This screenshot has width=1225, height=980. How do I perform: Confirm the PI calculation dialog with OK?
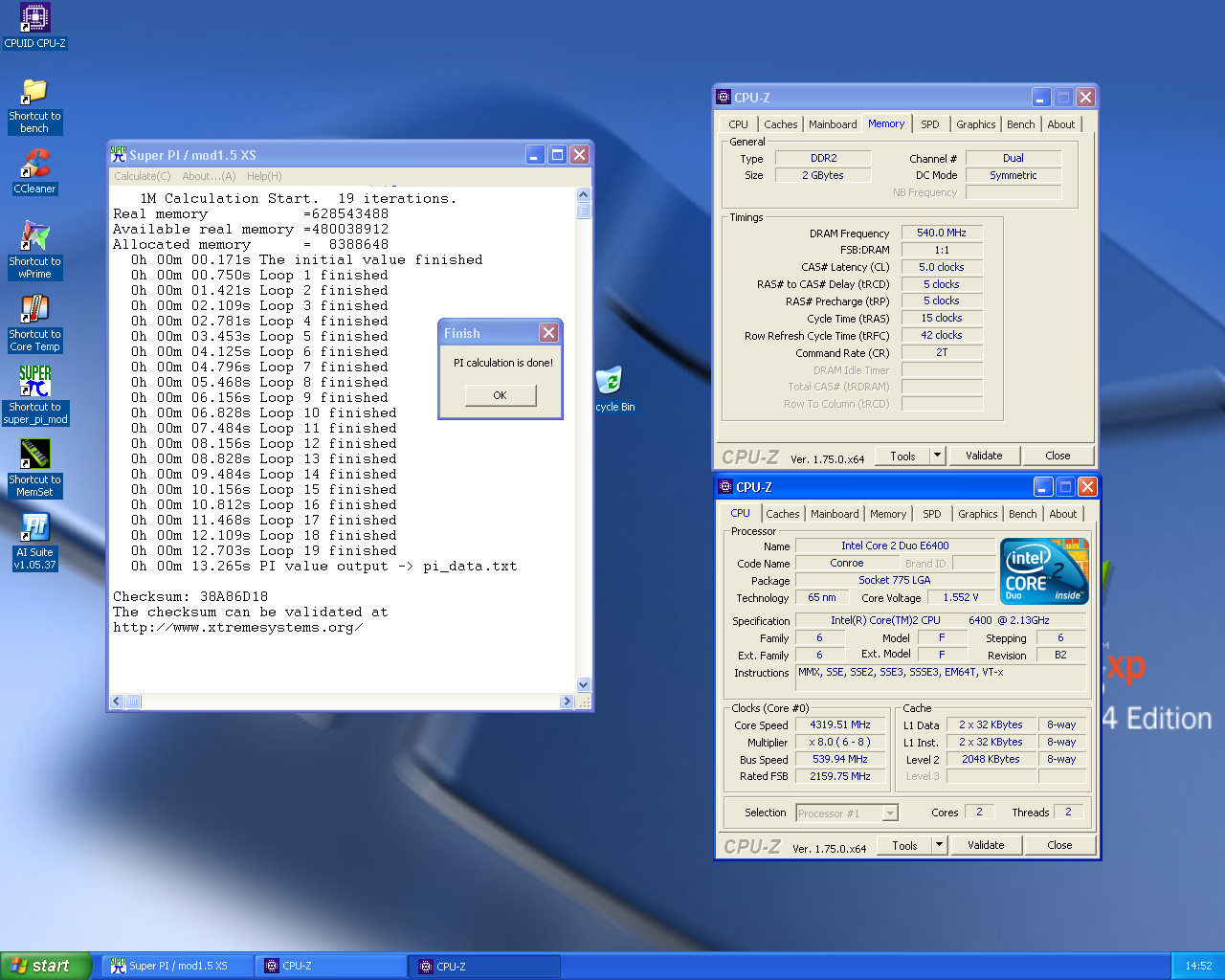tap(501, 395)
